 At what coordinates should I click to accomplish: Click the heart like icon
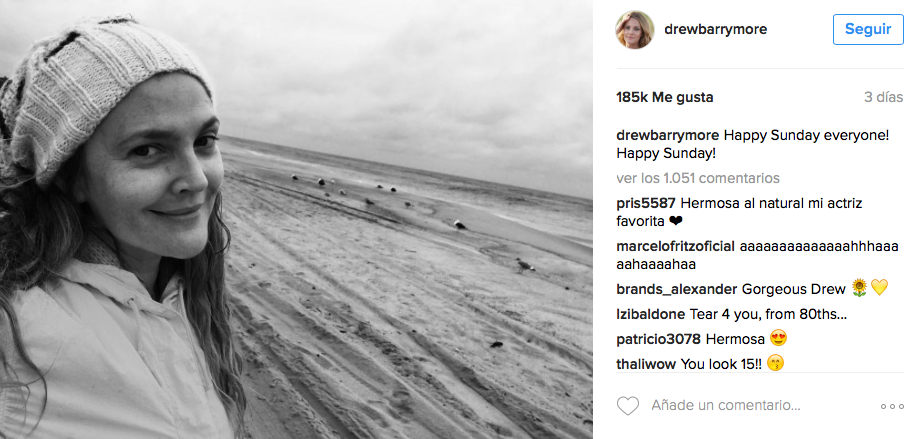tap(628, 406)
